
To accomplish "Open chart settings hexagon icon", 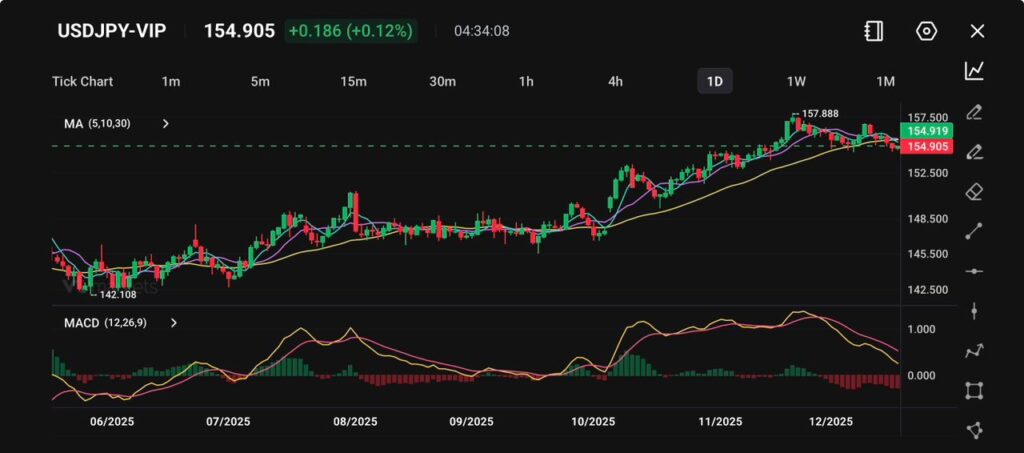I will (926, 31).
